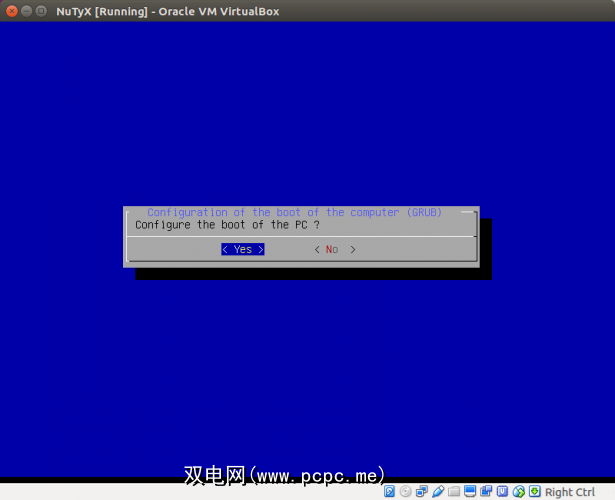This screenshot has width=615, height=500.
Task: Minimize the NuTyX VirtualBox window
Action: pos(26,11)
